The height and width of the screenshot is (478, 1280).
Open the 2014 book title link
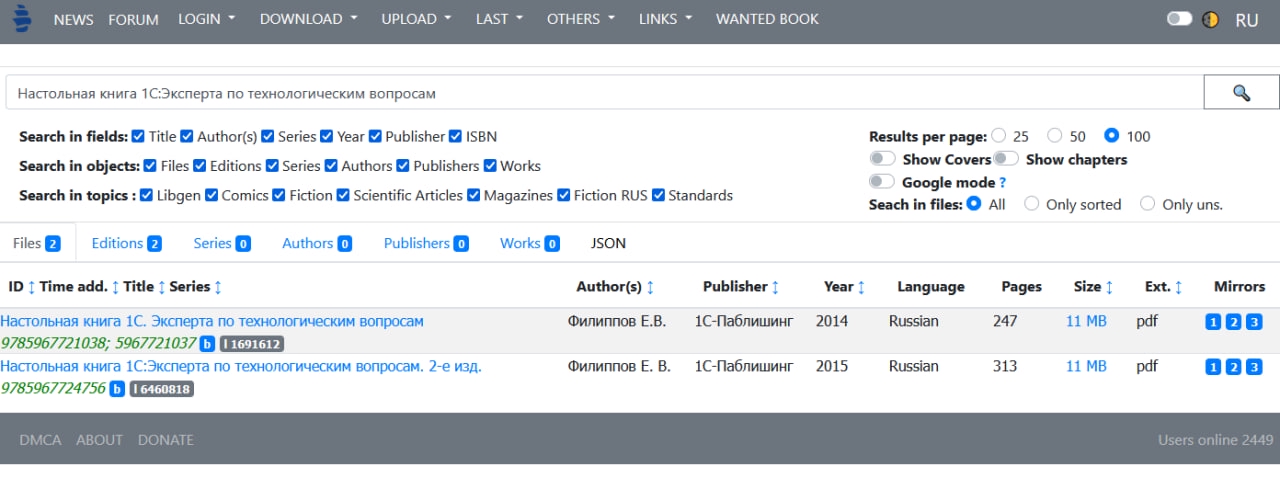tap(212, 321)
